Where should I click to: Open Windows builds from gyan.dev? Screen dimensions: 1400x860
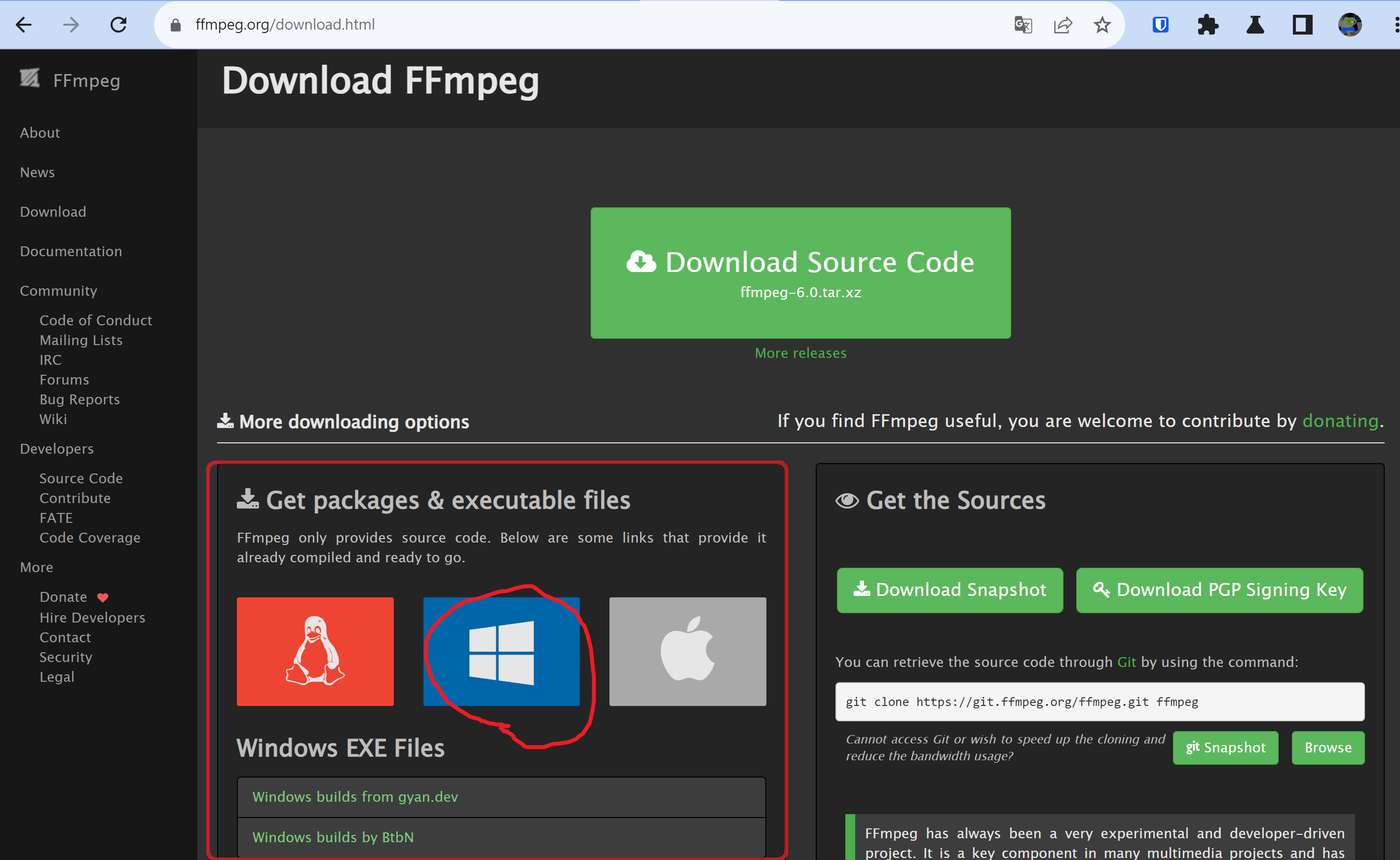[355, 796]
